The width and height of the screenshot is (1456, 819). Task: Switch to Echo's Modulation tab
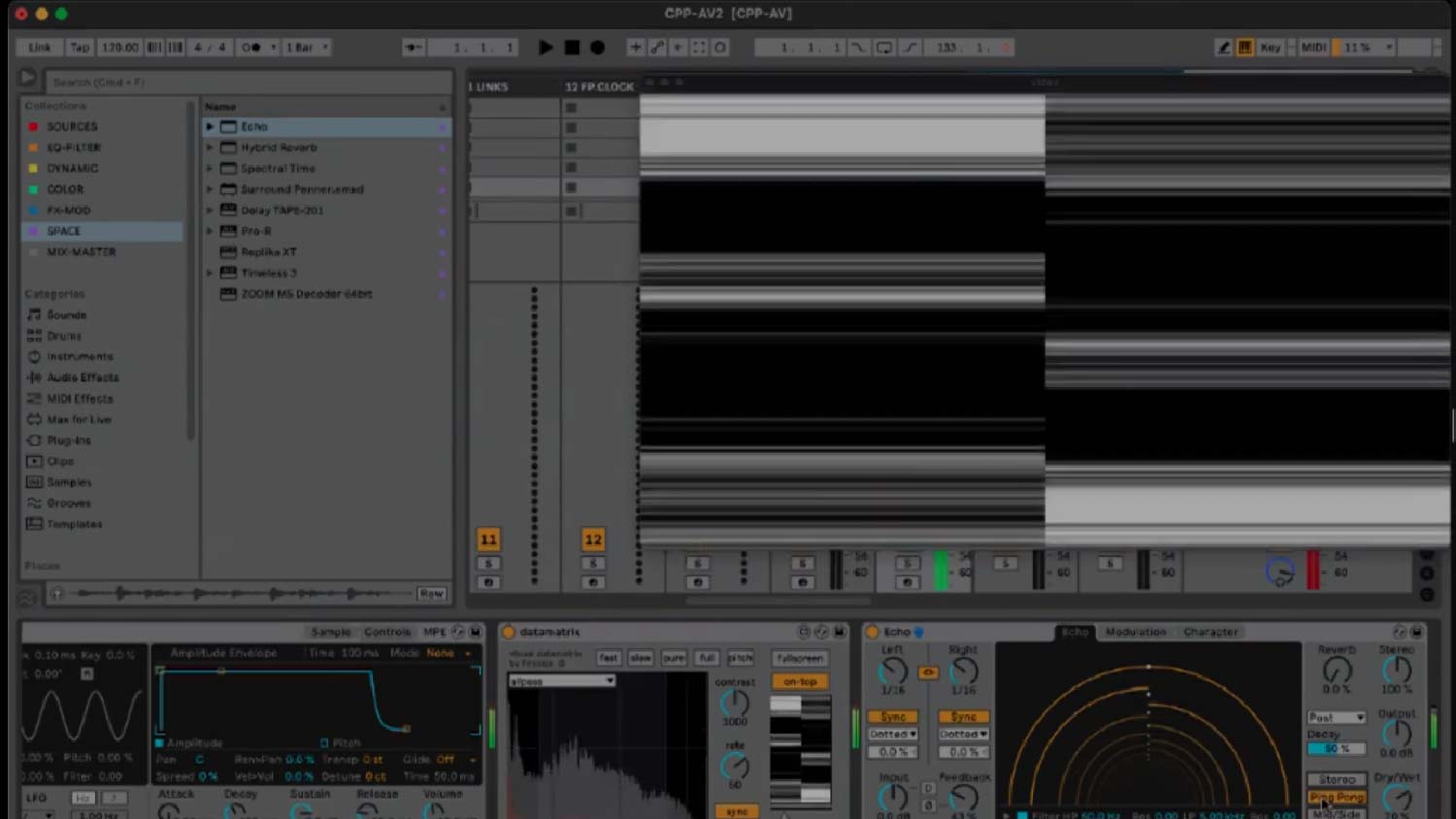tap(1135, 632)
